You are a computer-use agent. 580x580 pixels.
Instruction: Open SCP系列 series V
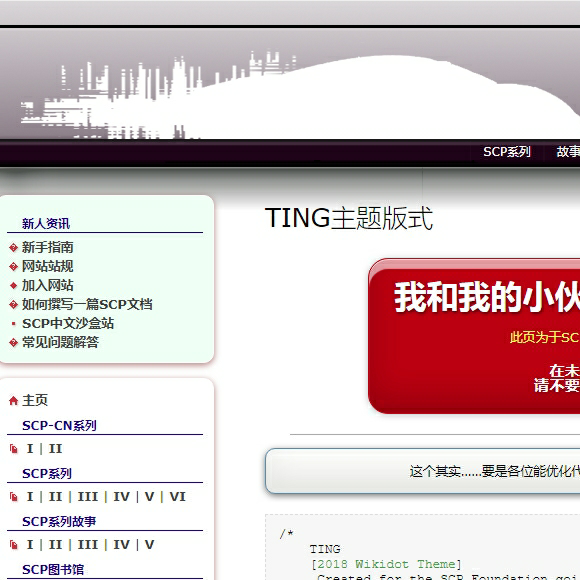point(149,497)
